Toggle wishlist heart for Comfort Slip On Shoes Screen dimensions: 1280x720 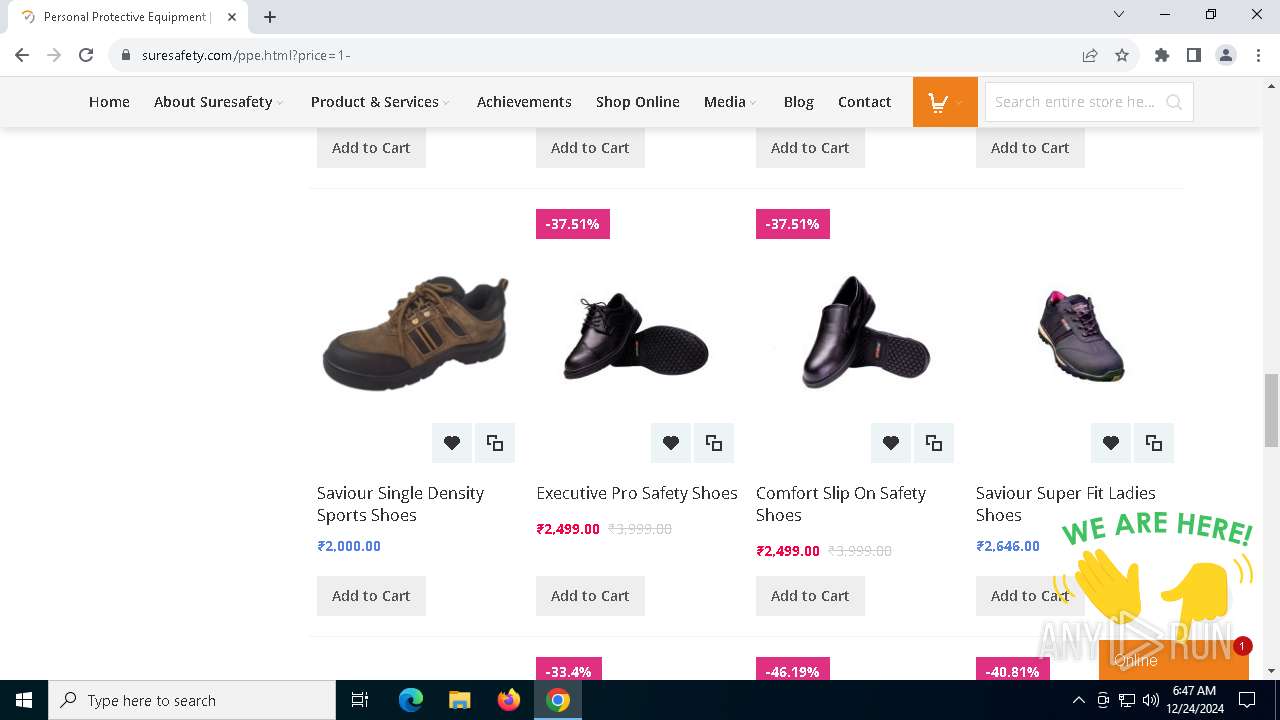click(890, 443)
